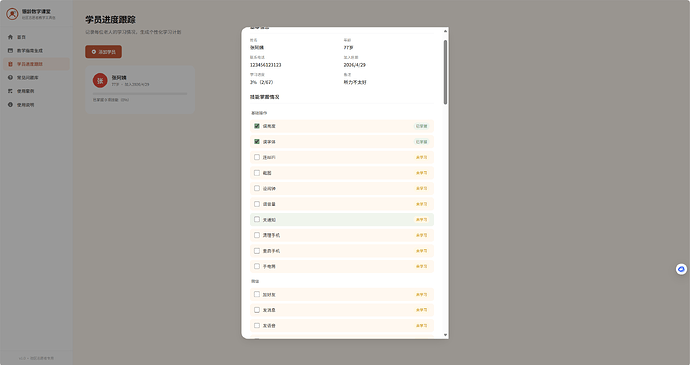
Task: Click the 学员进度跟踪 clipboard icon
Action: point(10,64)
